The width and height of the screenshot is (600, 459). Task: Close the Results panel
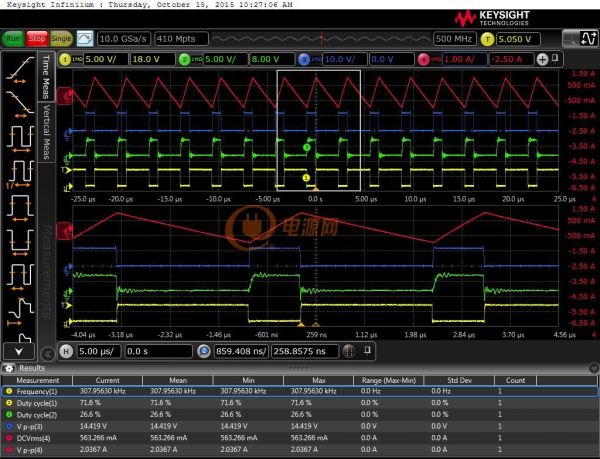593,368
